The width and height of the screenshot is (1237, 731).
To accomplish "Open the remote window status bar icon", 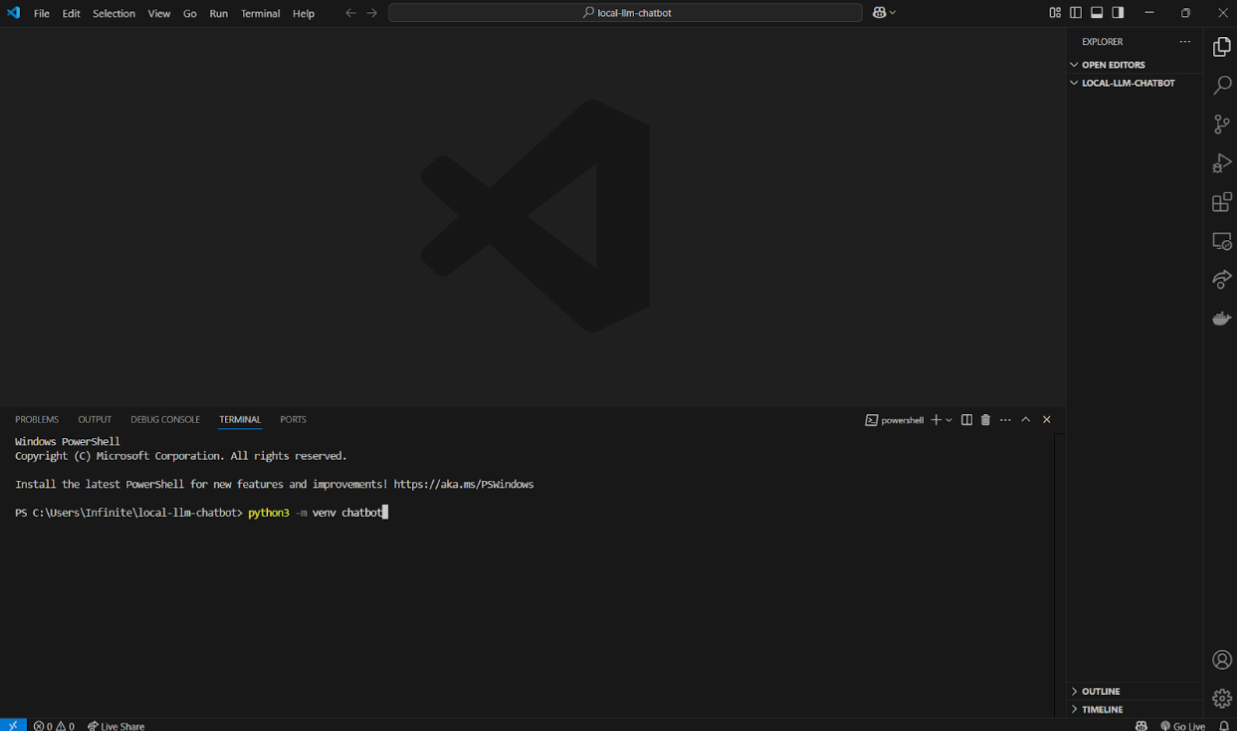I will [13, 725].
